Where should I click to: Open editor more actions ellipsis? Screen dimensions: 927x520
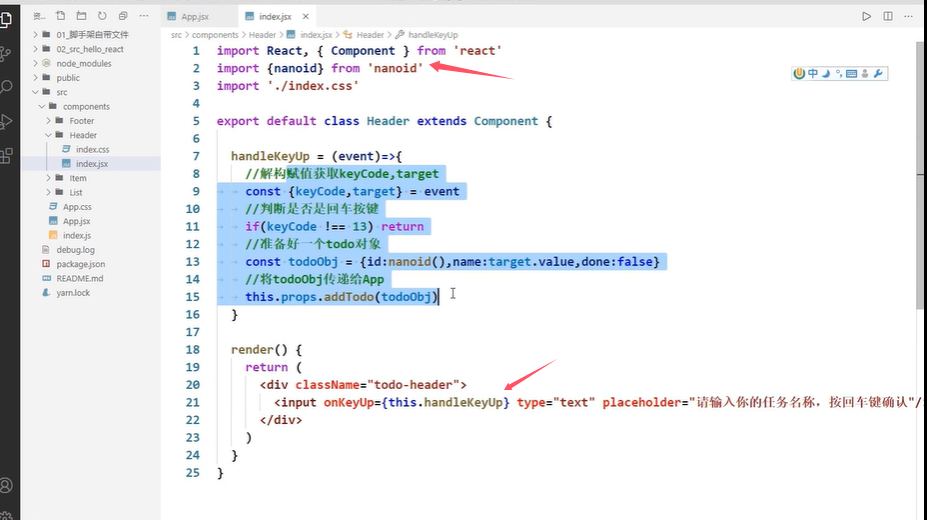coord(909,17)
